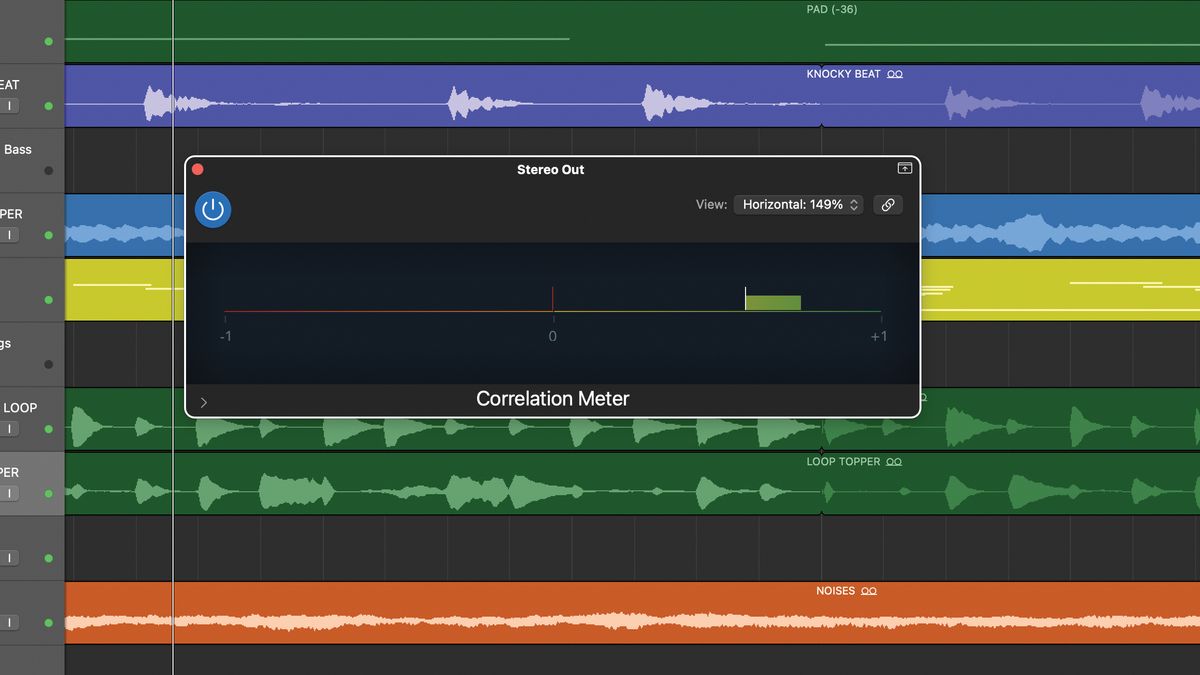Expand the disclosure triangle in the plugin footer

[x=203, y=402]
